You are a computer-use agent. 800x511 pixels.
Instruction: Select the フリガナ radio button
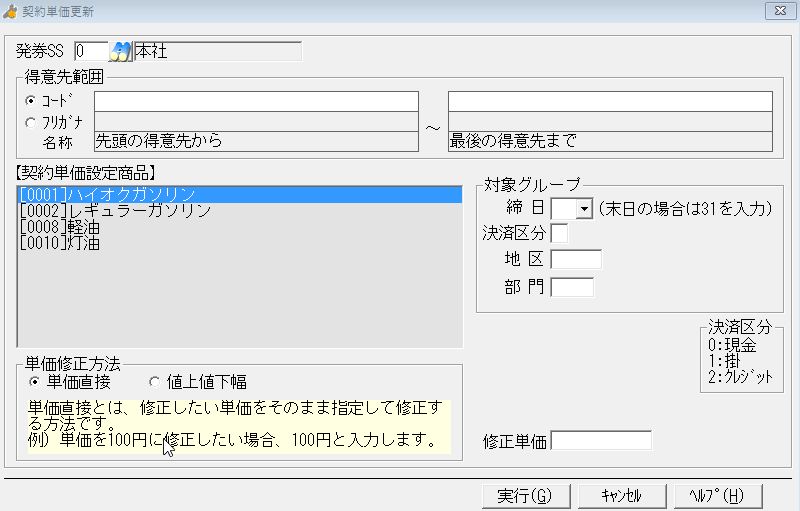(x=31, y=122)
